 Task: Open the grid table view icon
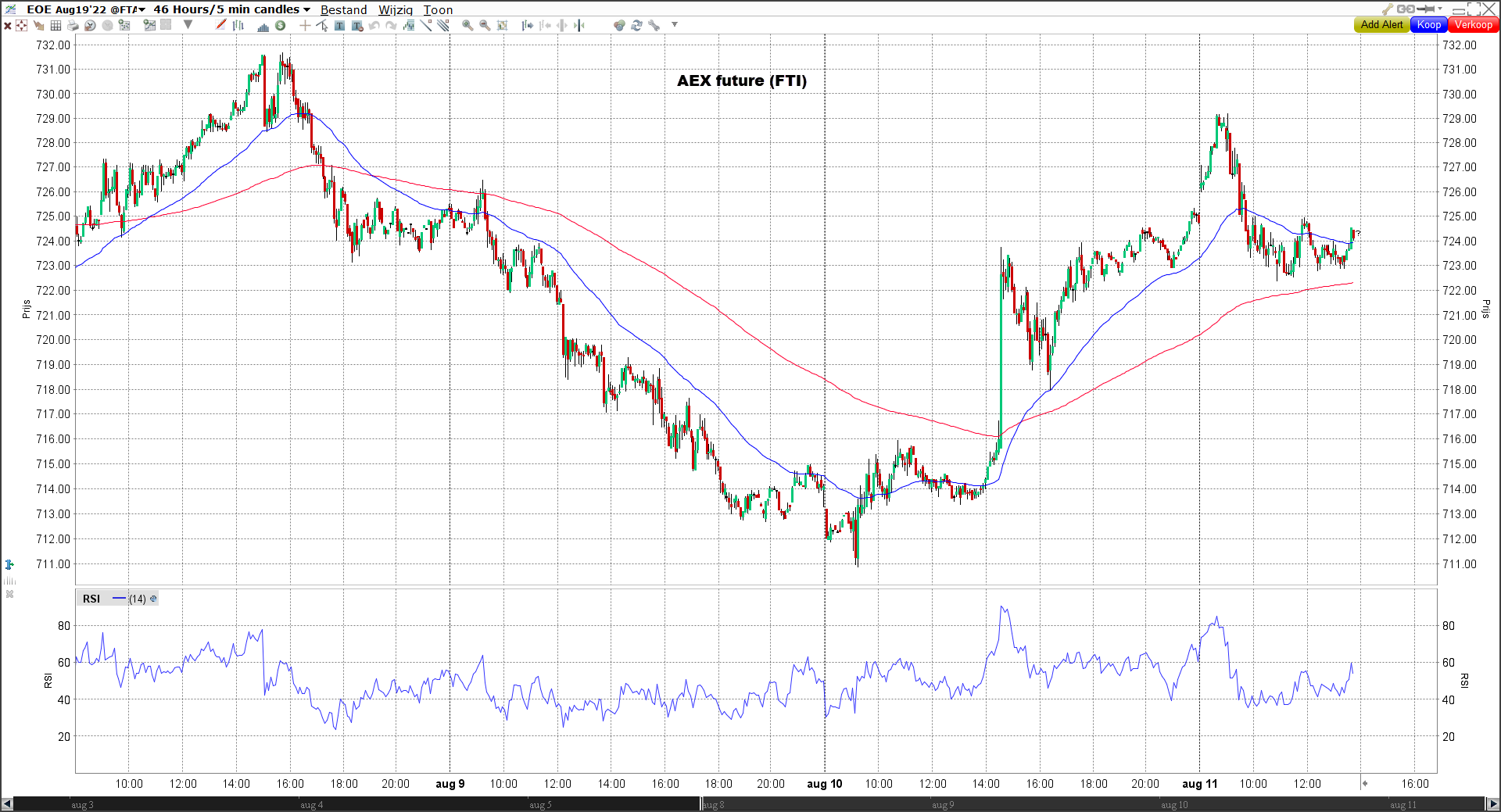click(56, 25)
